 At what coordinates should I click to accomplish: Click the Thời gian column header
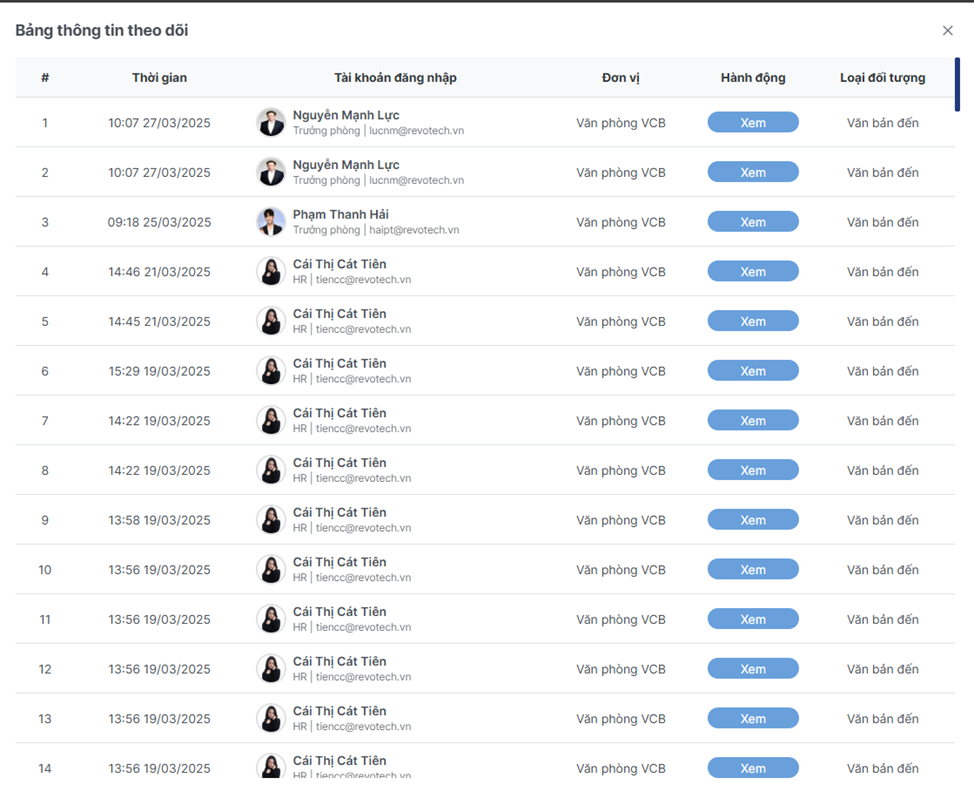tap(159, 78)
